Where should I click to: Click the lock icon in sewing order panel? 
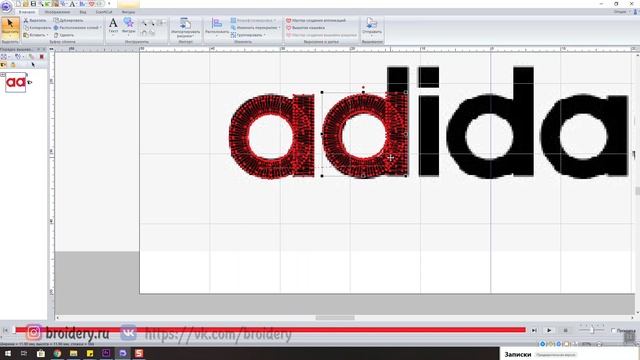tap(13, 64)
